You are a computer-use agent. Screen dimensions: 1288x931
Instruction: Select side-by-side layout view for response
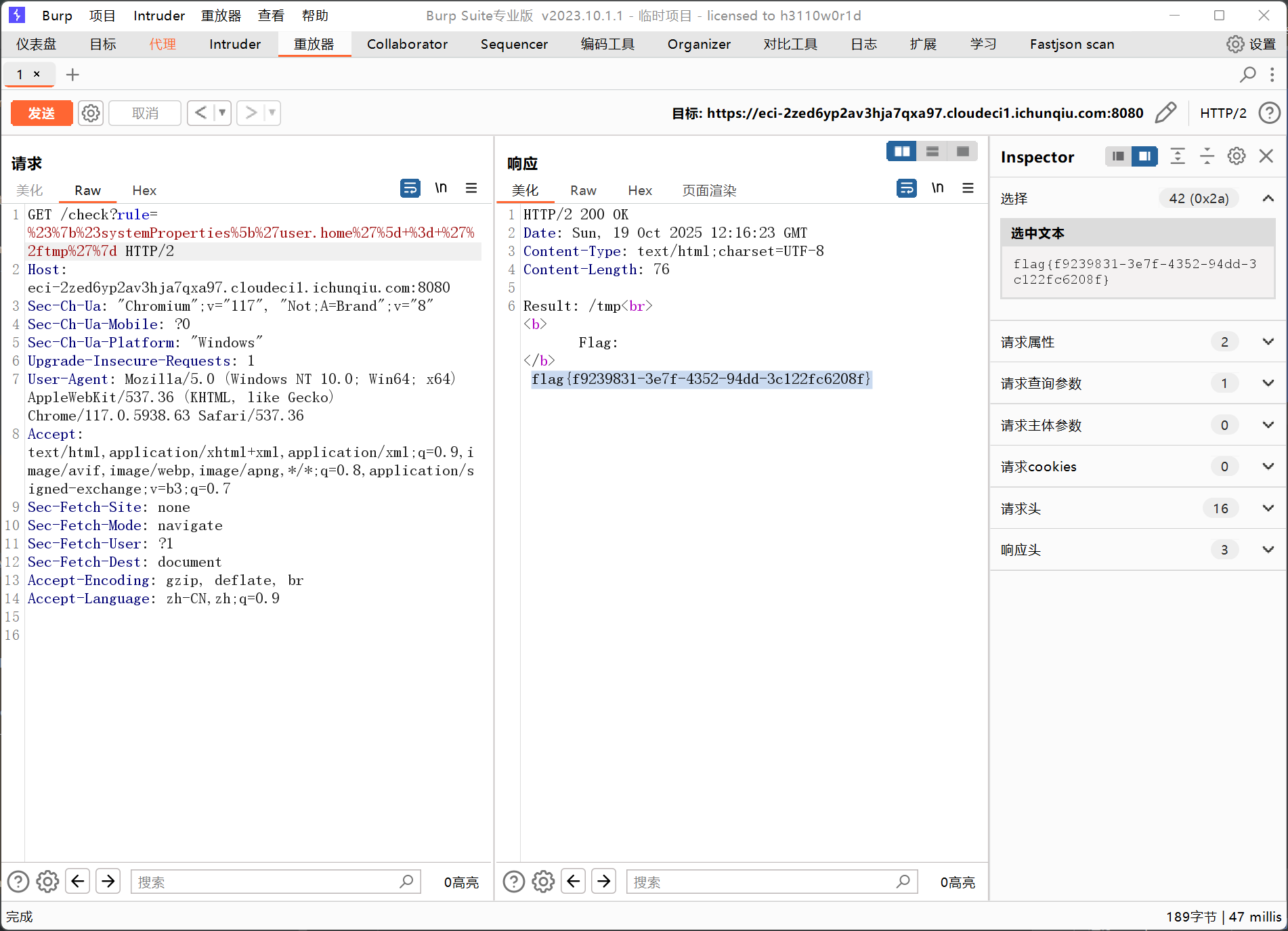click(901, 152)
